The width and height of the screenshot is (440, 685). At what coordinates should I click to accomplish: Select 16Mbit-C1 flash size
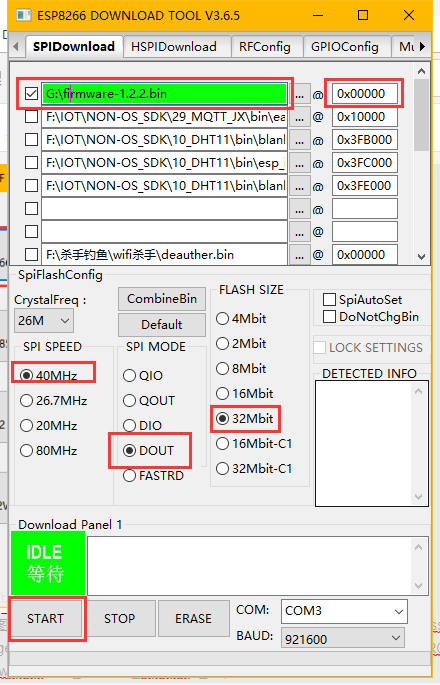pyautogui.click(x=254, y=443)
